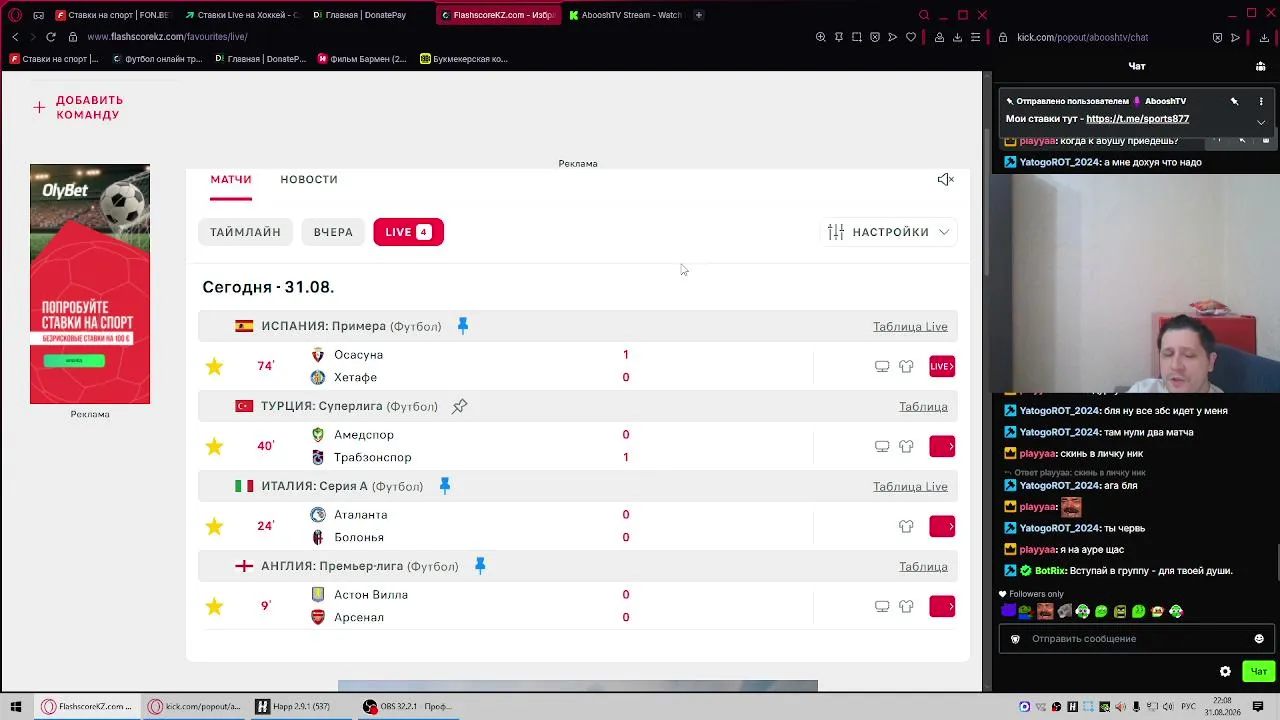Viewport: 1280px width, 720px height.
Task: Toggle favourite star for Amedspor vs Trabzonspor
Action: coord(214,446)
